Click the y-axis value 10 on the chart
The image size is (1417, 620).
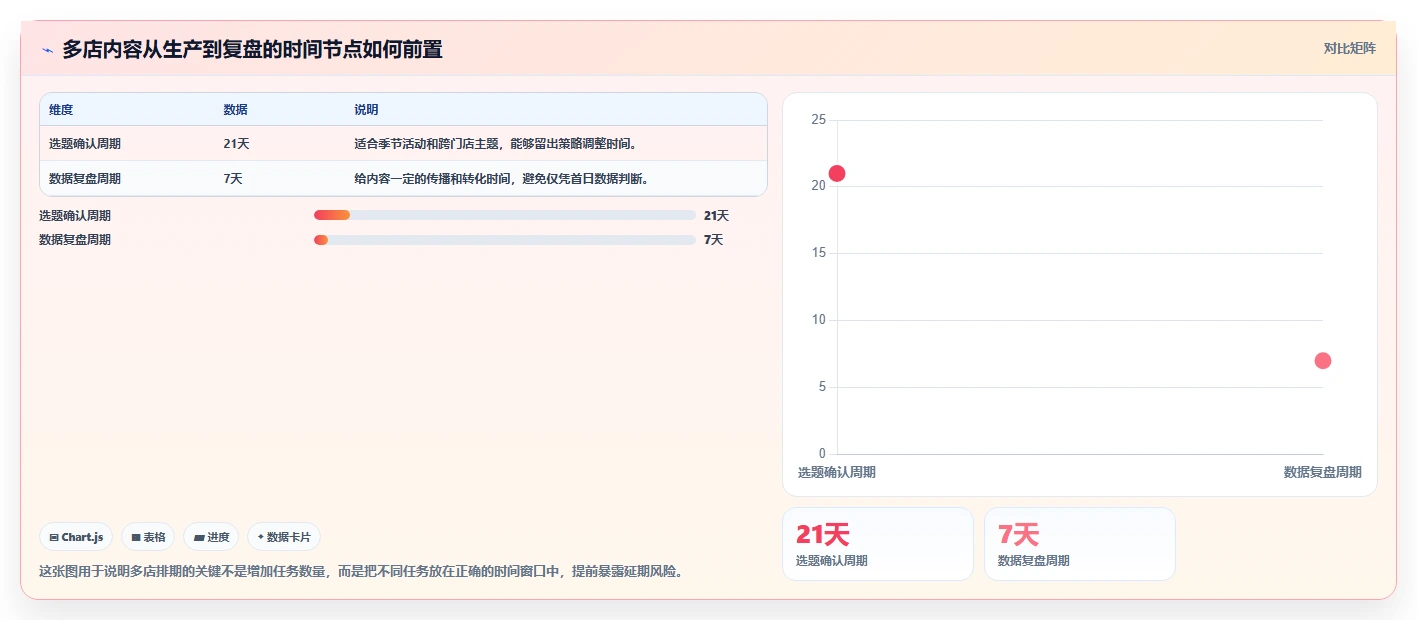click(x=818, y=320)
